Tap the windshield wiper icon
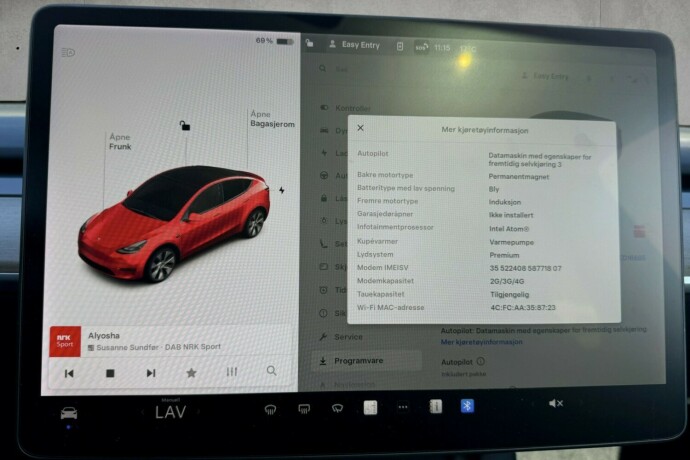This screenshot has height=460, width=690. coord(338,409)
